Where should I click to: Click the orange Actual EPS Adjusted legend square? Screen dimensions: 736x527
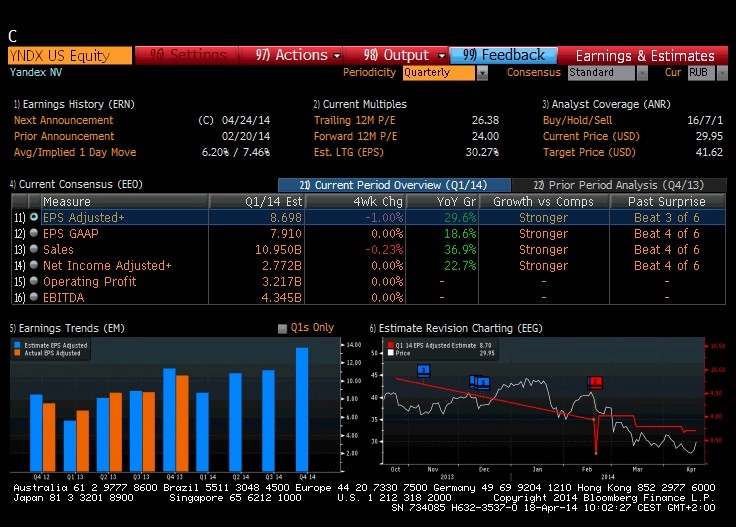point(17,353)
